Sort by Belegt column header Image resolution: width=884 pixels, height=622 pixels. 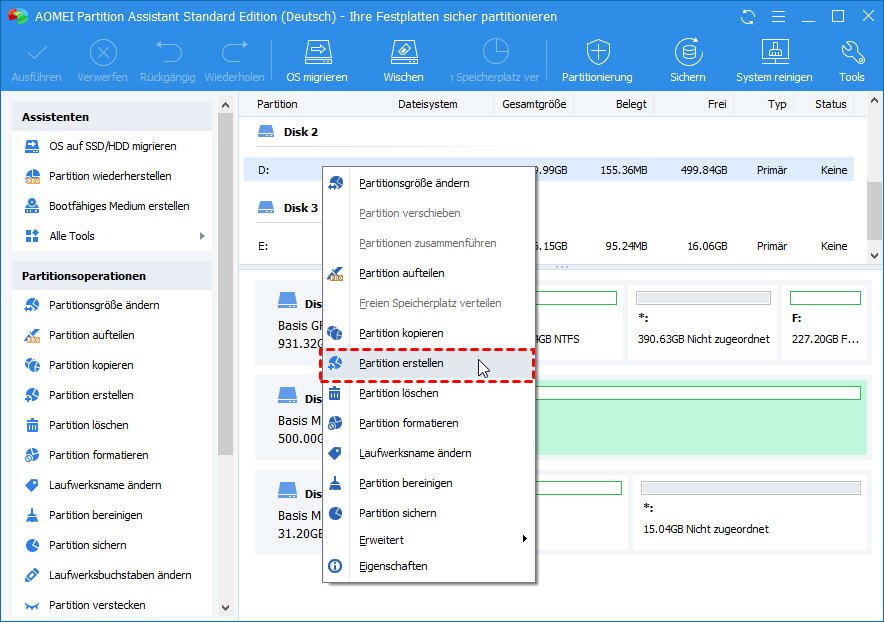pyautogui.click(x=631, y=104)
